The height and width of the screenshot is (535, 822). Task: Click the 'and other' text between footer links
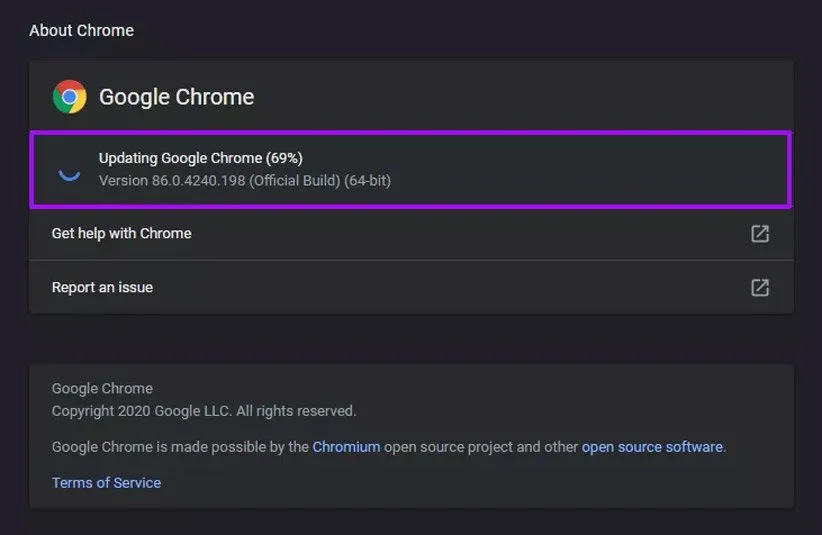coord(548,447)
